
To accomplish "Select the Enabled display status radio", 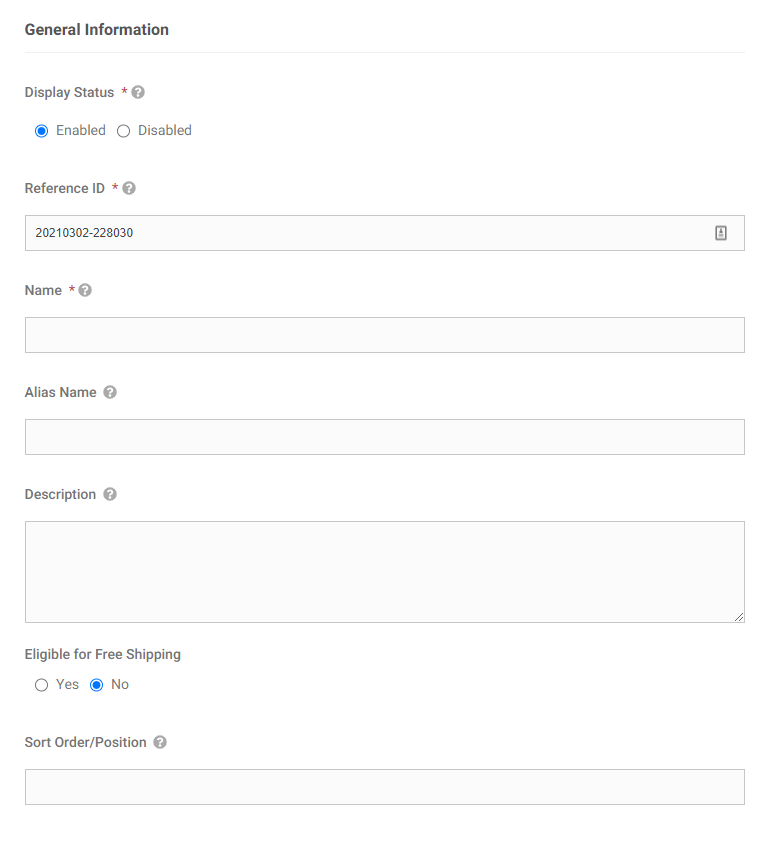I will (x=41, y=131).
